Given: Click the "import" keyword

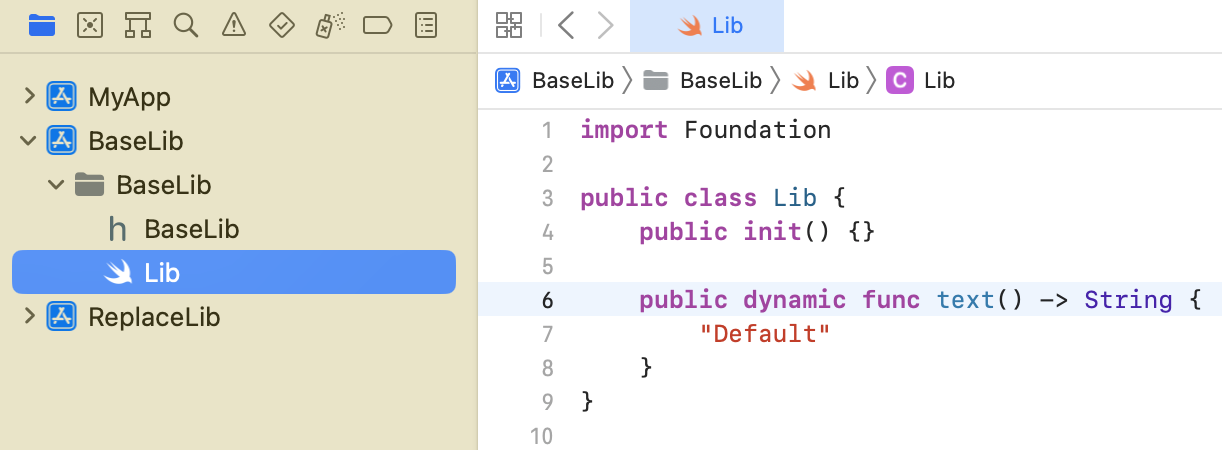Looking at the screenshot, I should [624, 130].
